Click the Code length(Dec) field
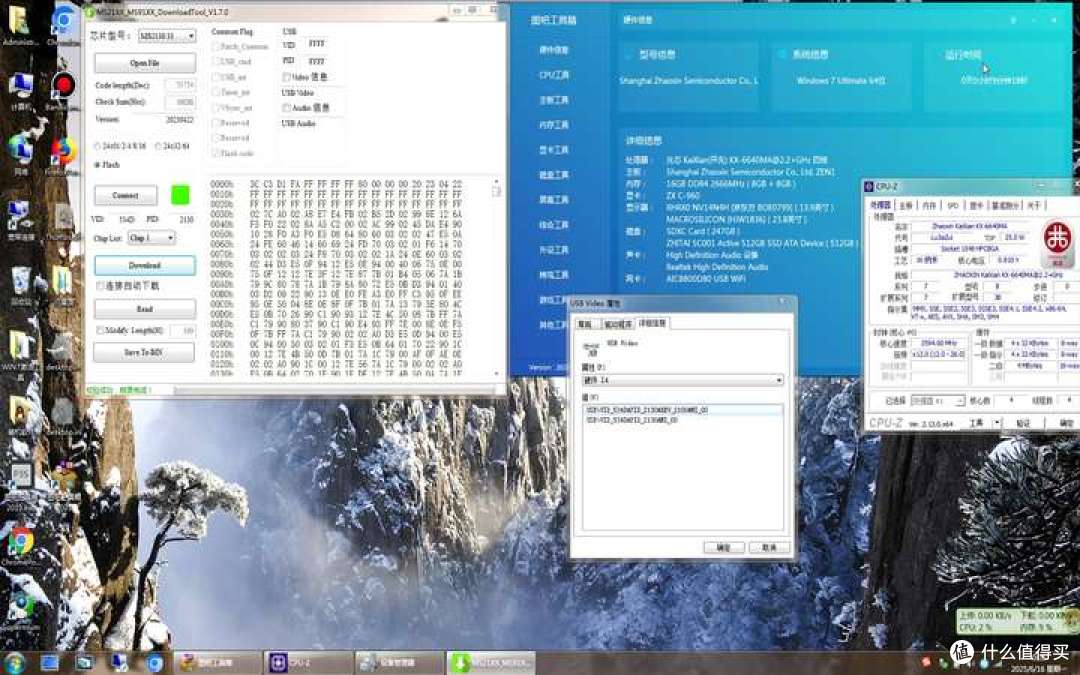Viewport: 1080px width, 675px height. pyautogui.click(x=180, y=85)
